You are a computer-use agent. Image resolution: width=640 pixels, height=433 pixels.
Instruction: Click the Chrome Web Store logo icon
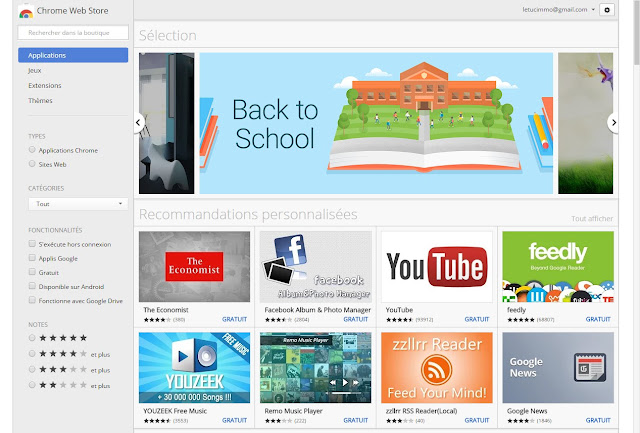(26, 11)
